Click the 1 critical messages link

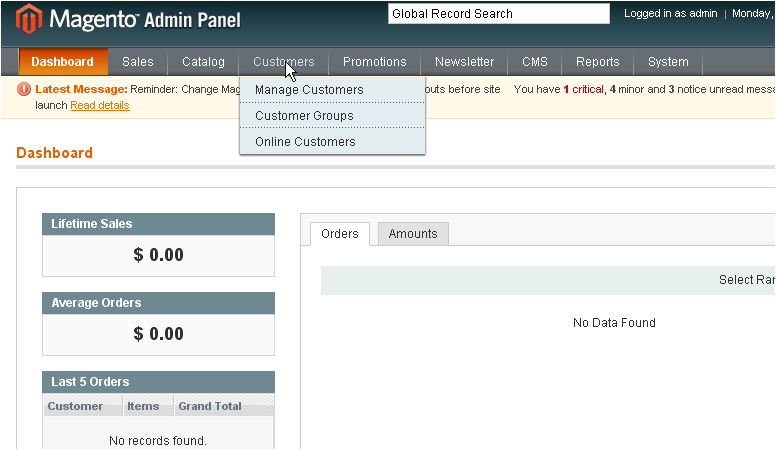coord(583,89)
